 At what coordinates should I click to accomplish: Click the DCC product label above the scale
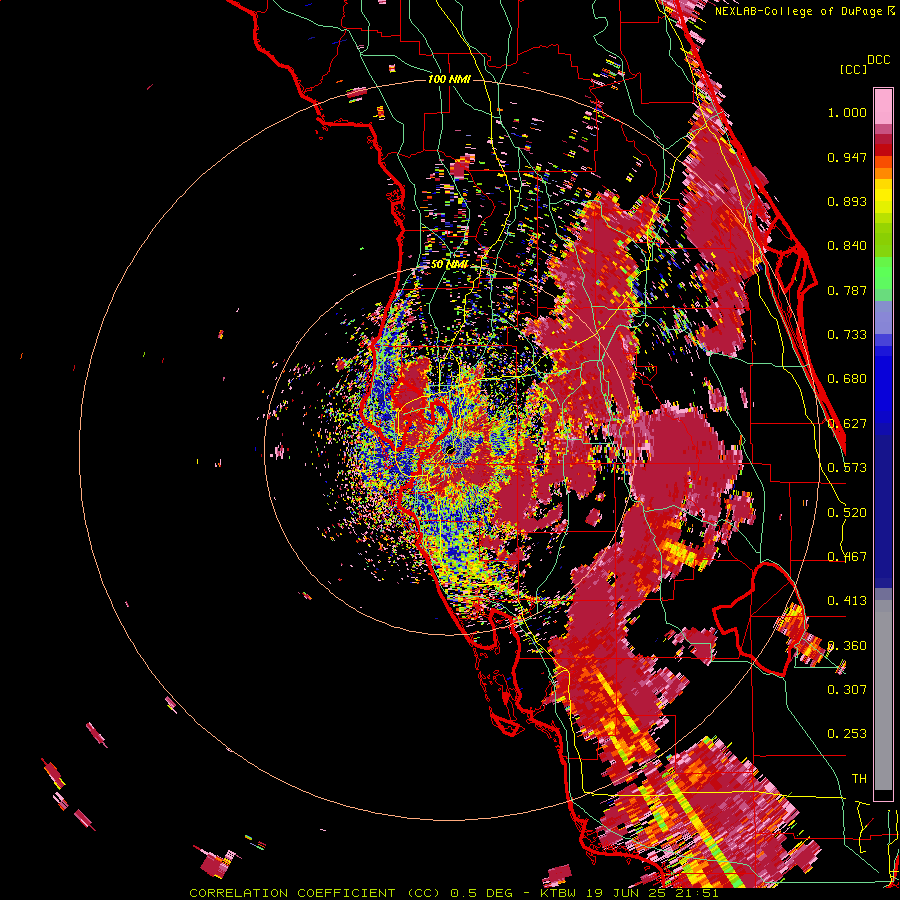click(x=879, y=60)
